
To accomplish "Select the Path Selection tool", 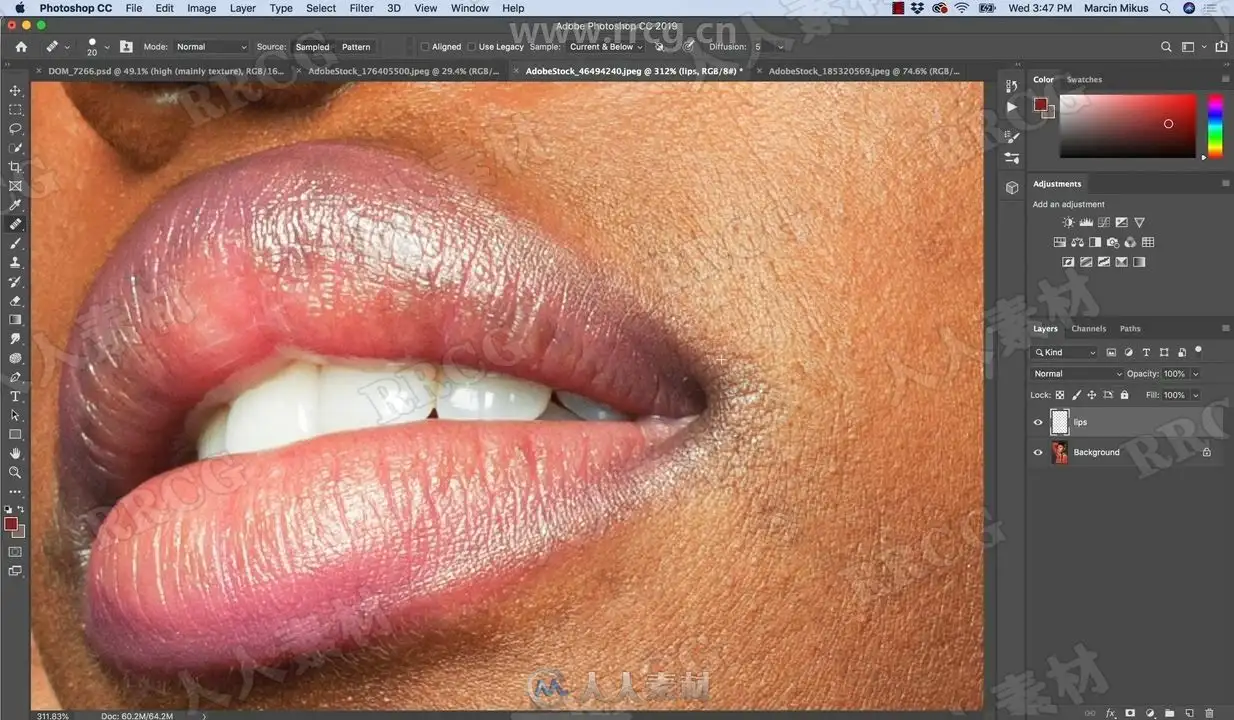I will tap(15, 415).
